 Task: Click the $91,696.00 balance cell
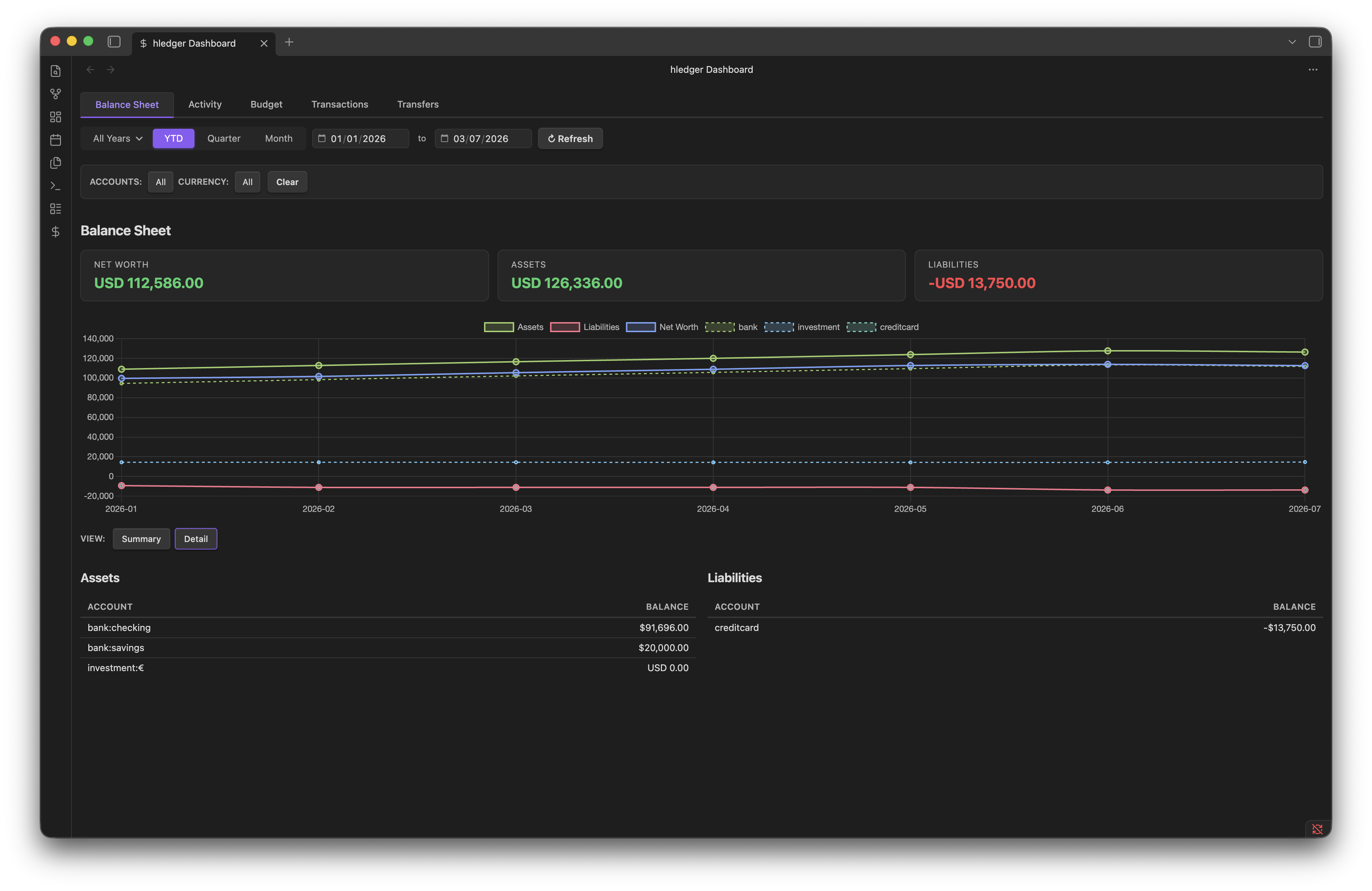663,628
